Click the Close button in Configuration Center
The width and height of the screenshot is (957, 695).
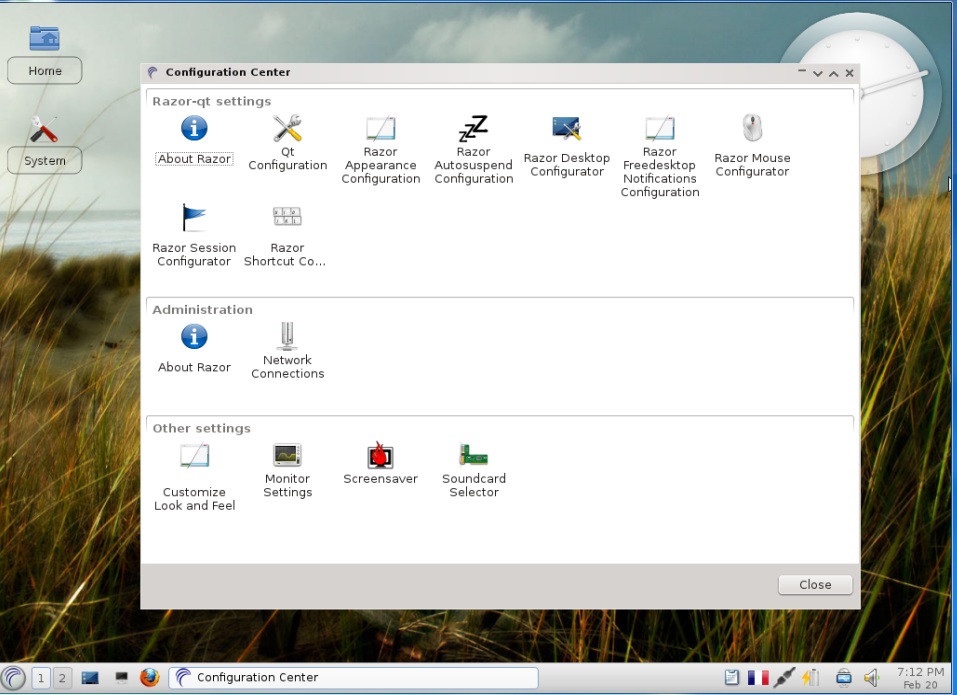[x=815, y=585]
